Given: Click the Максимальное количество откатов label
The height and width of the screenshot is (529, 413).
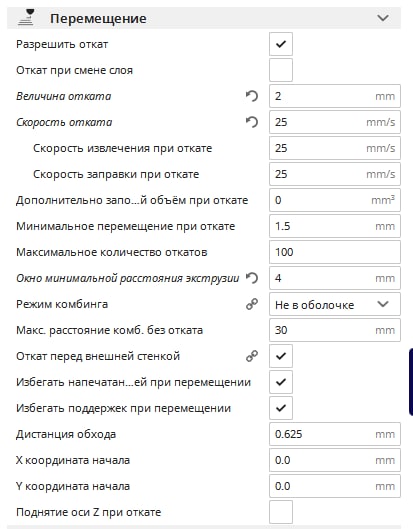Looking at the screenshot, I should click(112, 252).
